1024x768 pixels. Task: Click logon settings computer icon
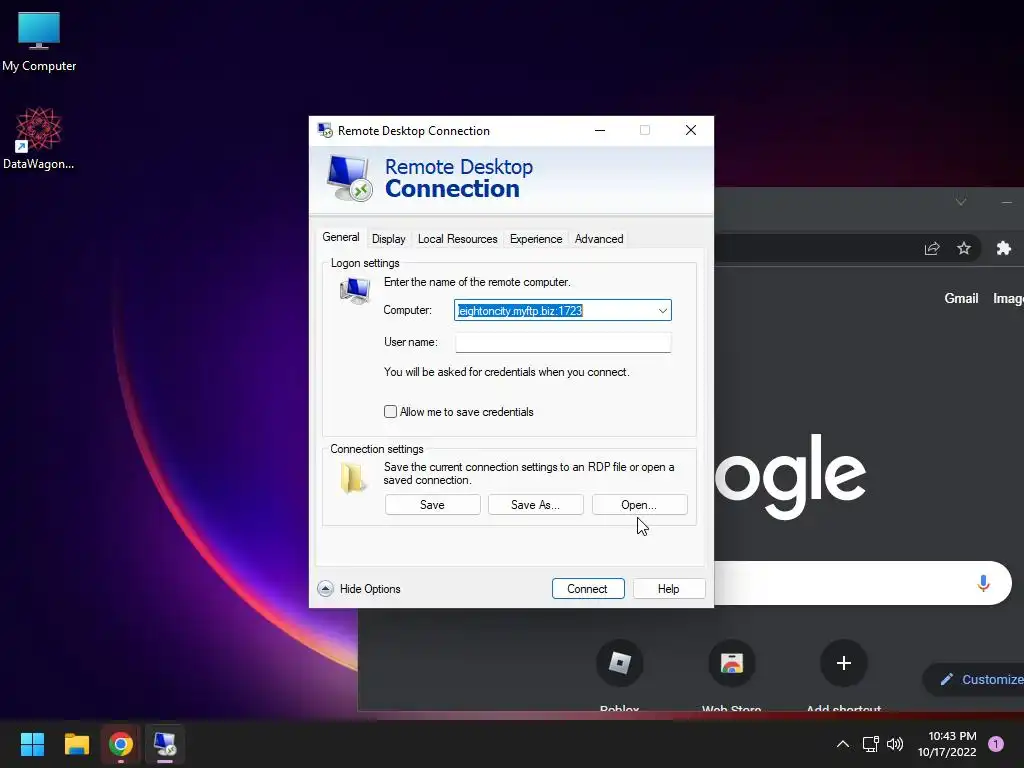click(355, 290)
